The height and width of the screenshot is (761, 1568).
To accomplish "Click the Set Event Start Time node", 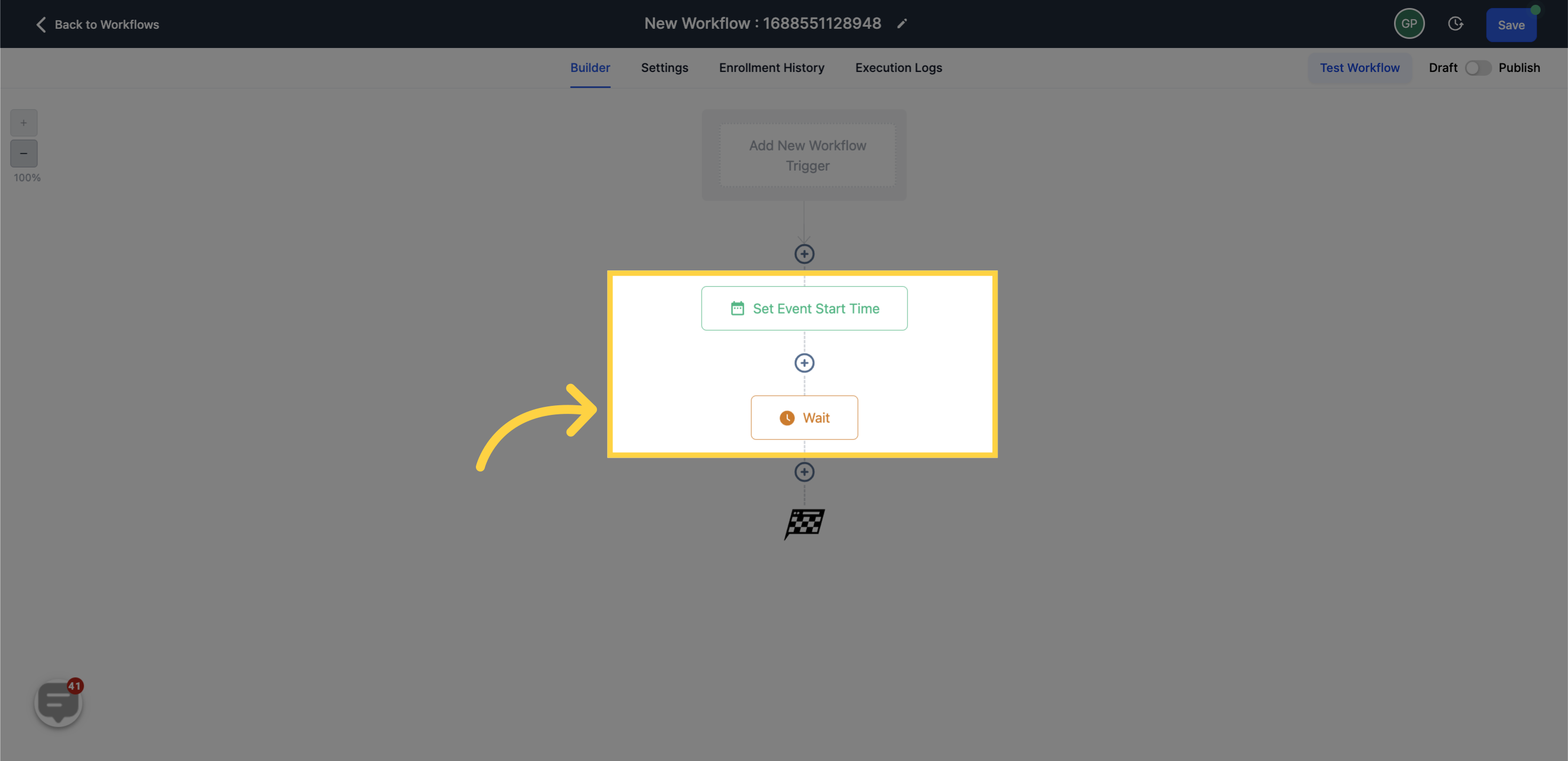I will (x=804, y=308).
